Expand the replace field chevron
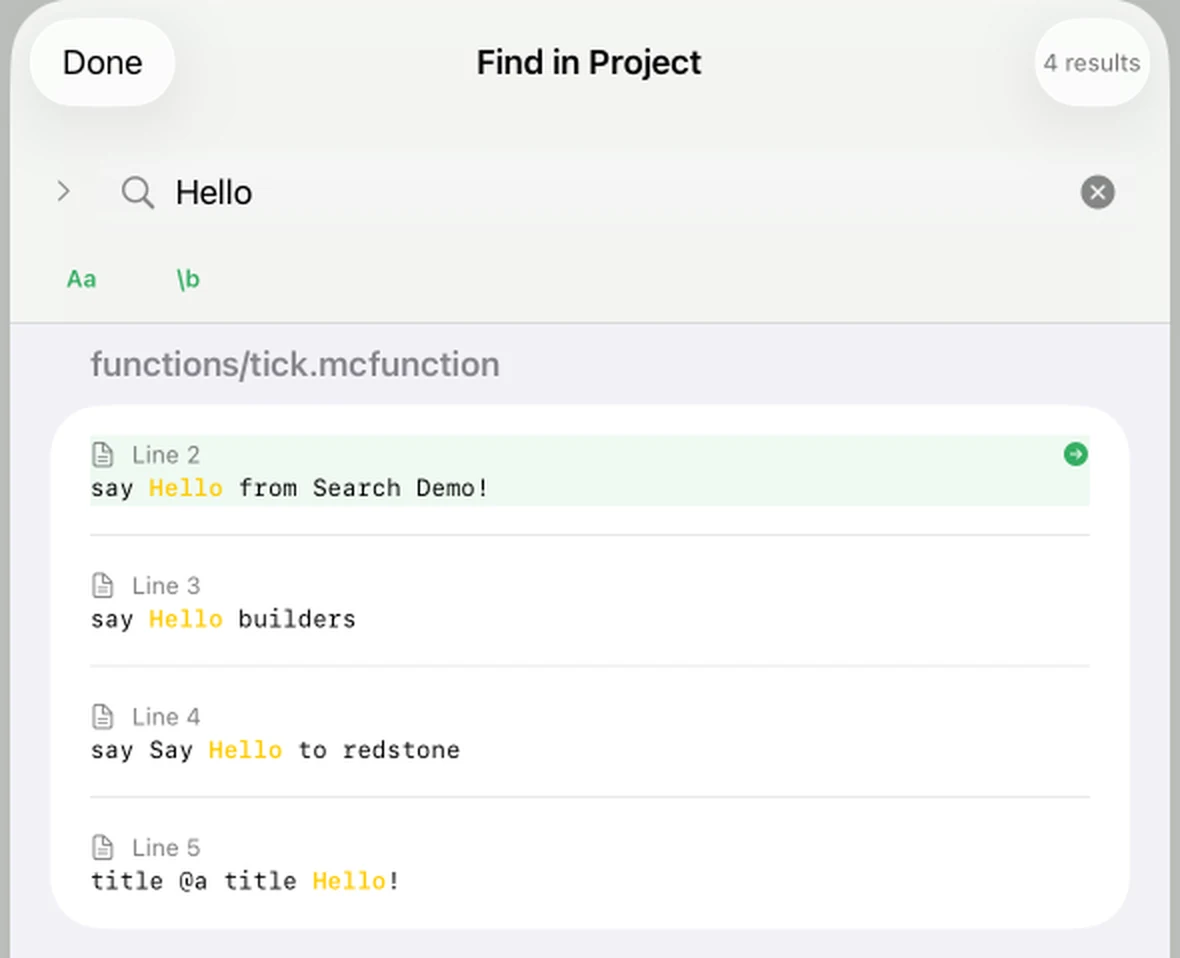The image size is (1180, 958). 64,192
